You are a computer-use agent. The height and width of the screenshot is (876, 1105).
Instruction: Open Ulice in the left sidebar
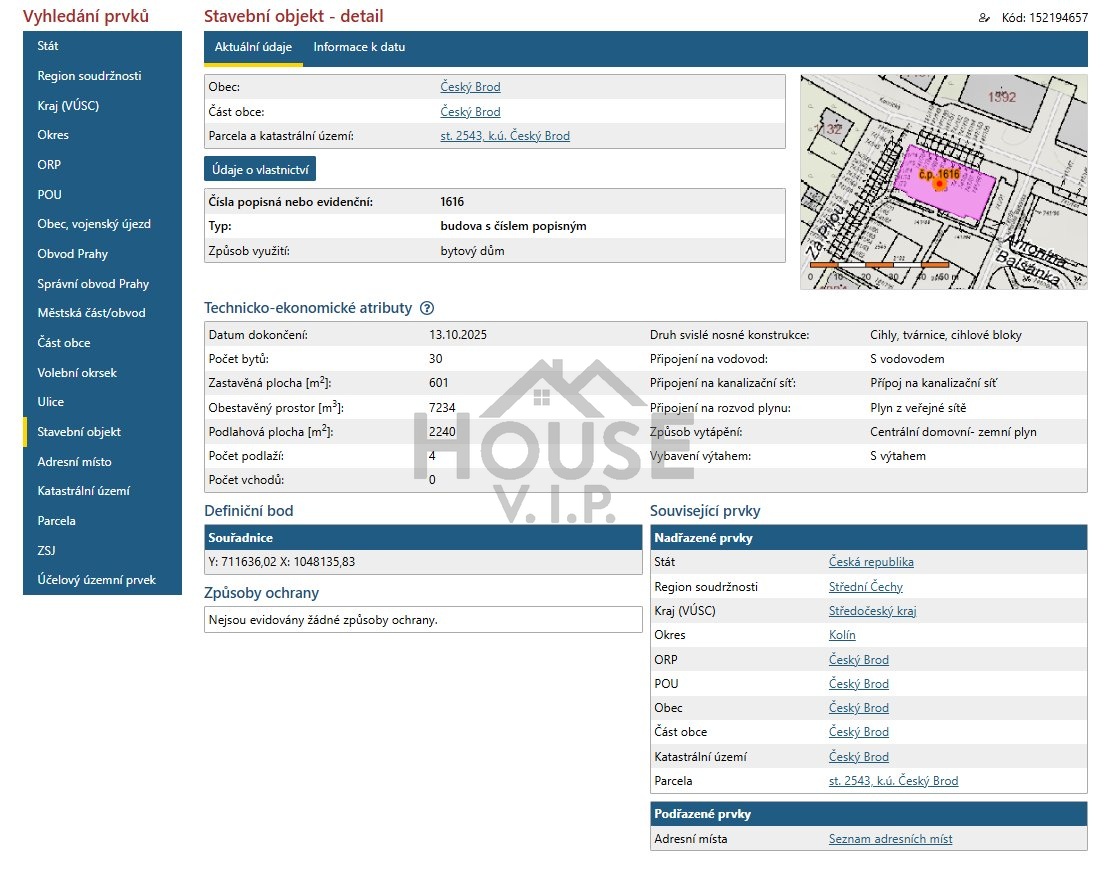tap(51, 402)
